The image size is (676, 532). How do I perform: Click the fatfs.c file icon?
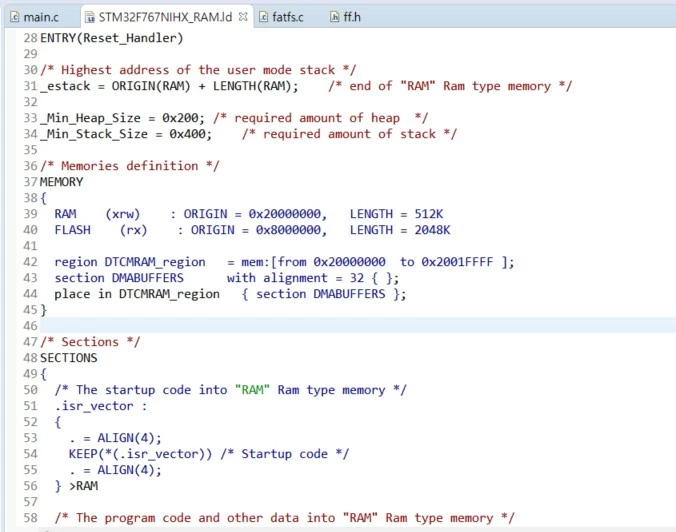pyautogui.click(x=263, y=17)
